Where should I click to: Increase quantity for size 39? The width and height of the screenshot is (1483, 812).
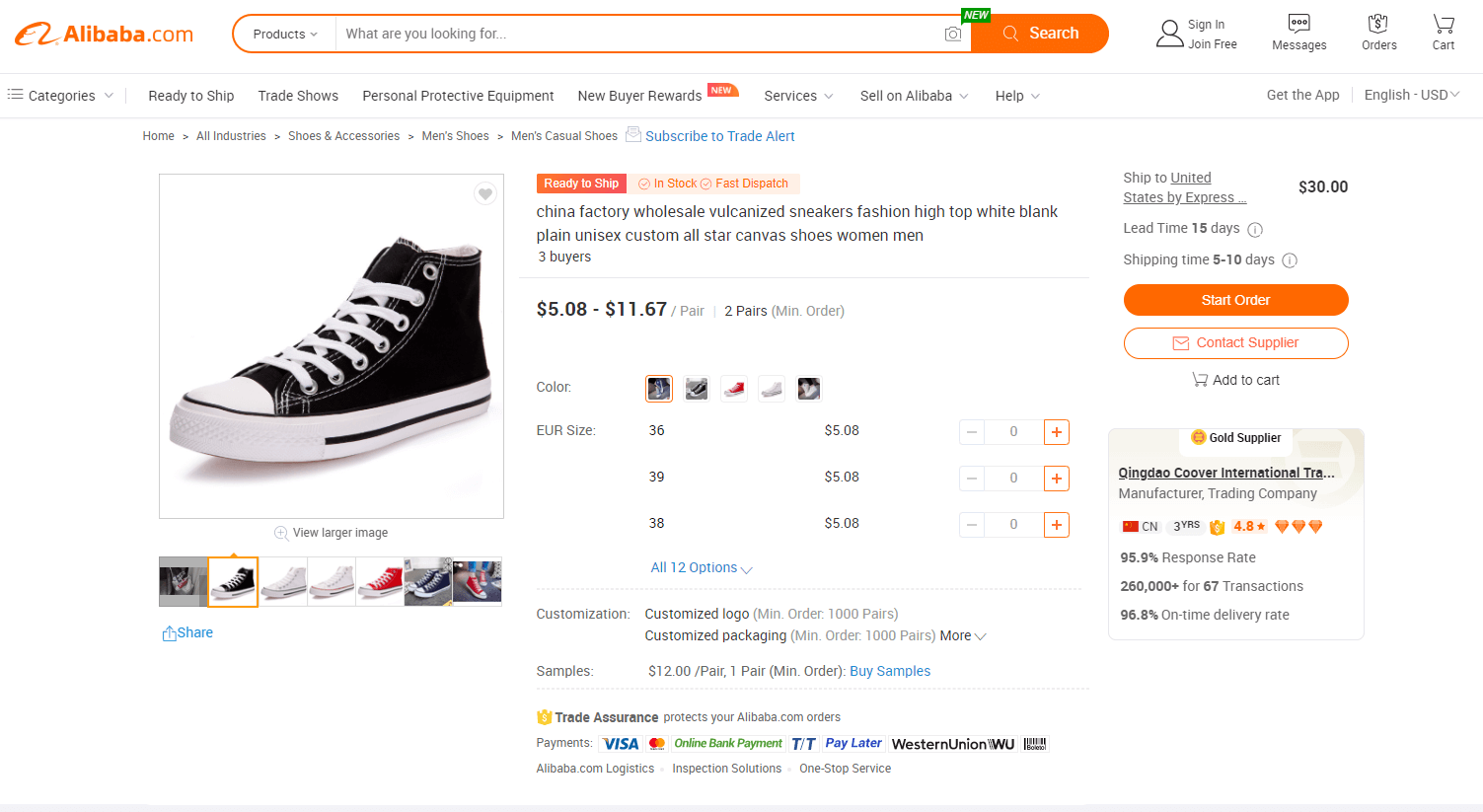1056,478
